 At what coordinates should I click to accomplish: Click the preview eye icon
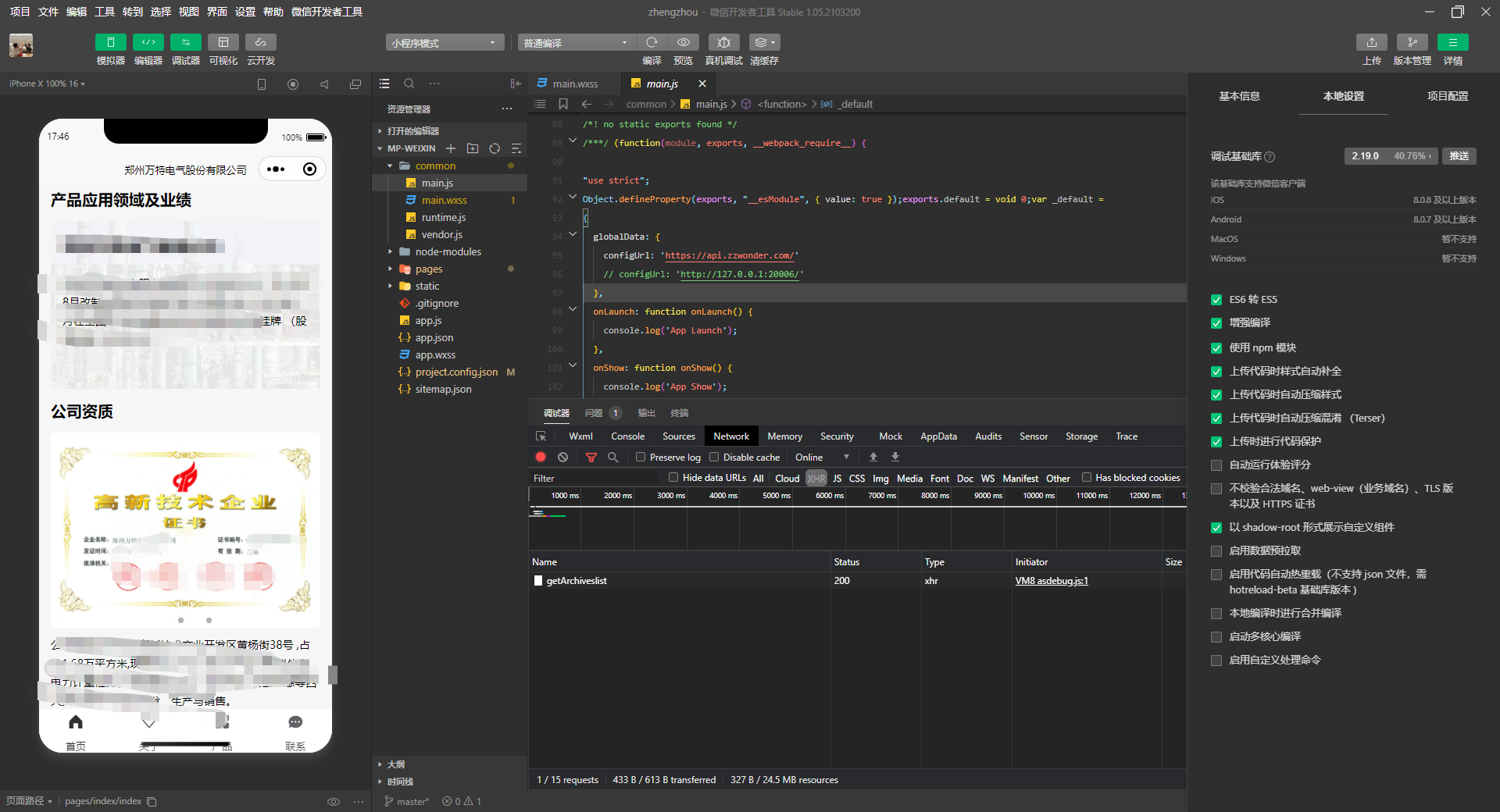pyautogui.click(x=683, y=42)
